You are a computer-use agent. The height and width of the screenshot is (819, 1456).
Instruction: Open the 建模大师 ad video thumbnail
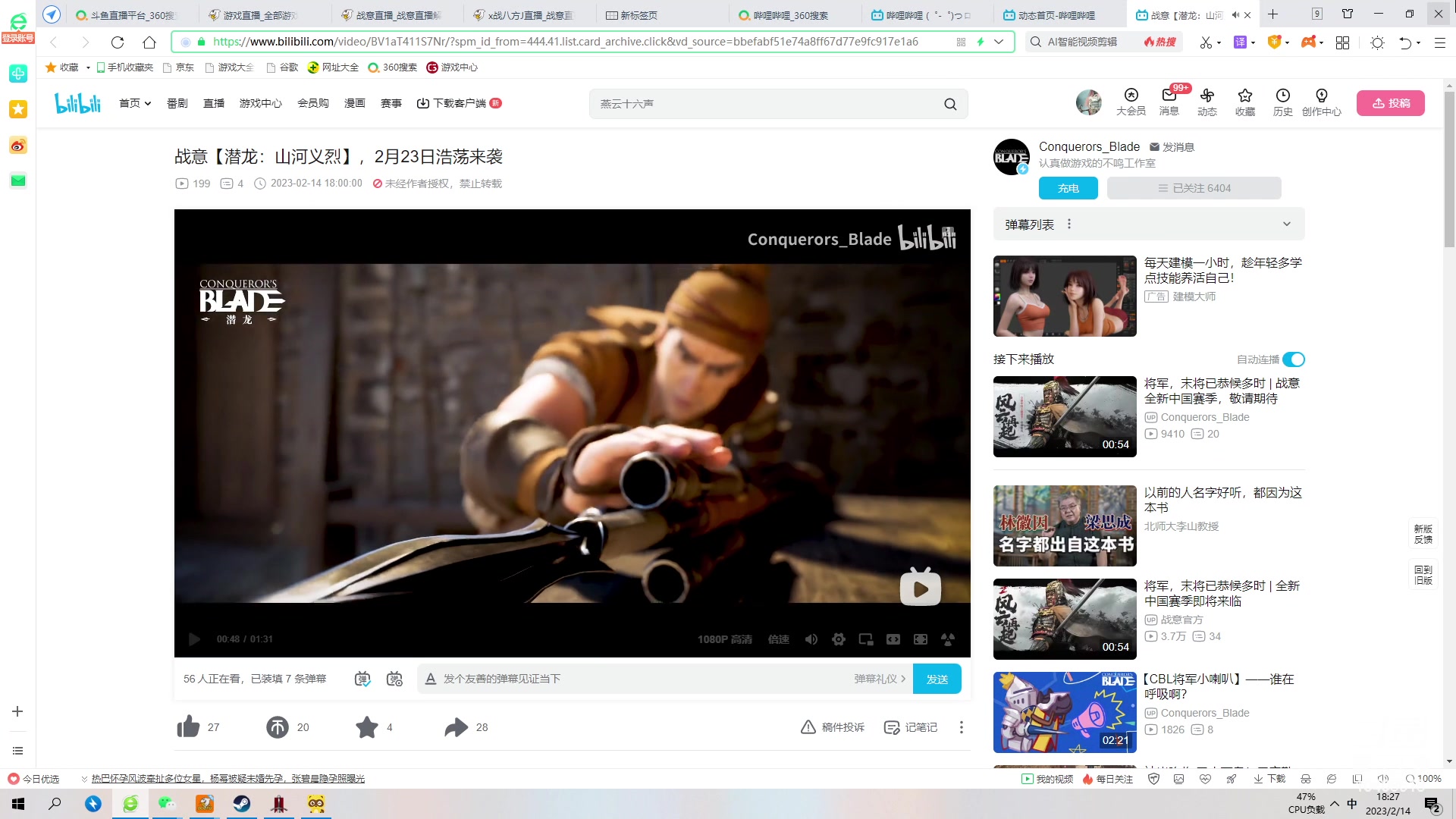1065,296
